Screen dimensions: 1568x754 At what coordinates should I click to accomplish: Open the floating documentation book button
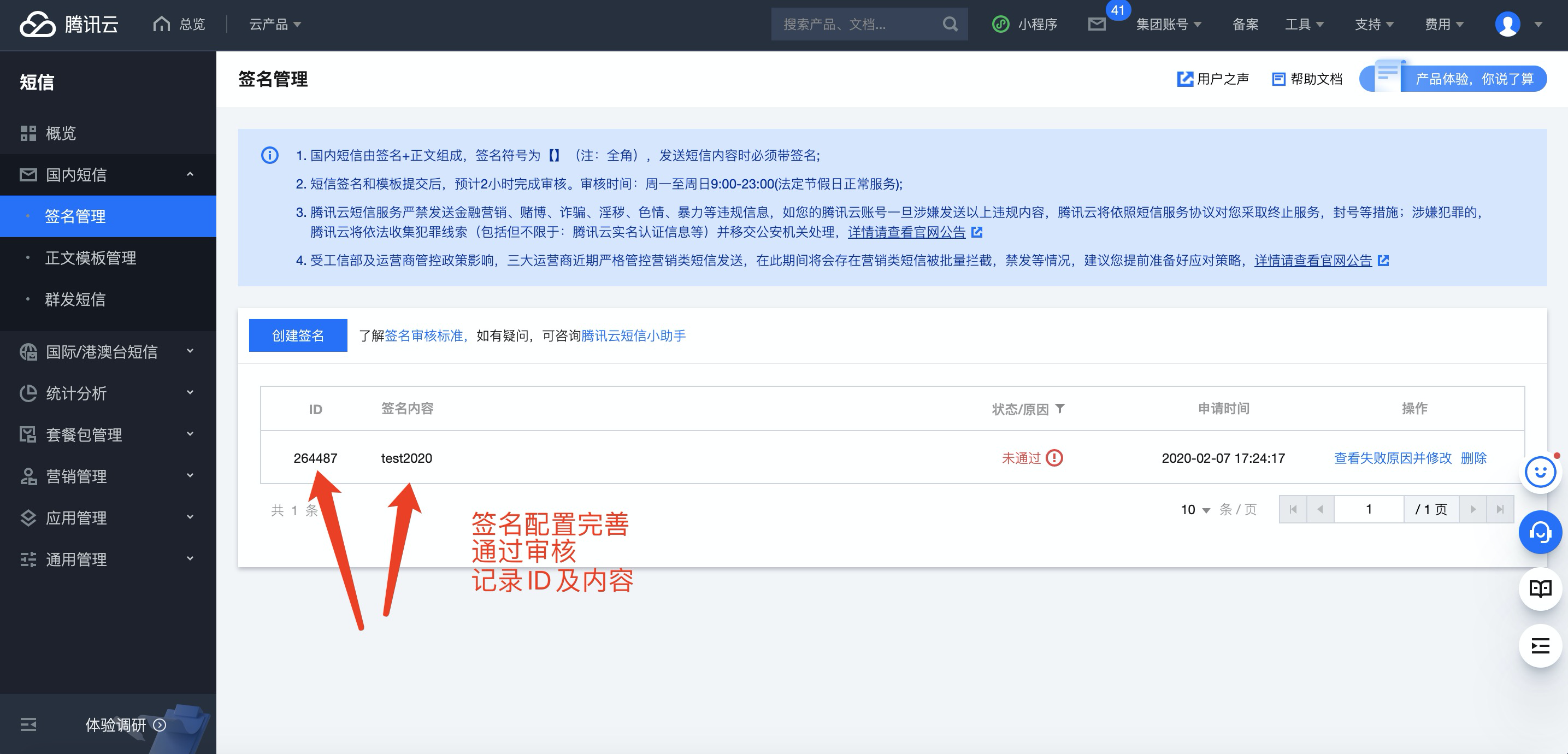coord(1540,588)
